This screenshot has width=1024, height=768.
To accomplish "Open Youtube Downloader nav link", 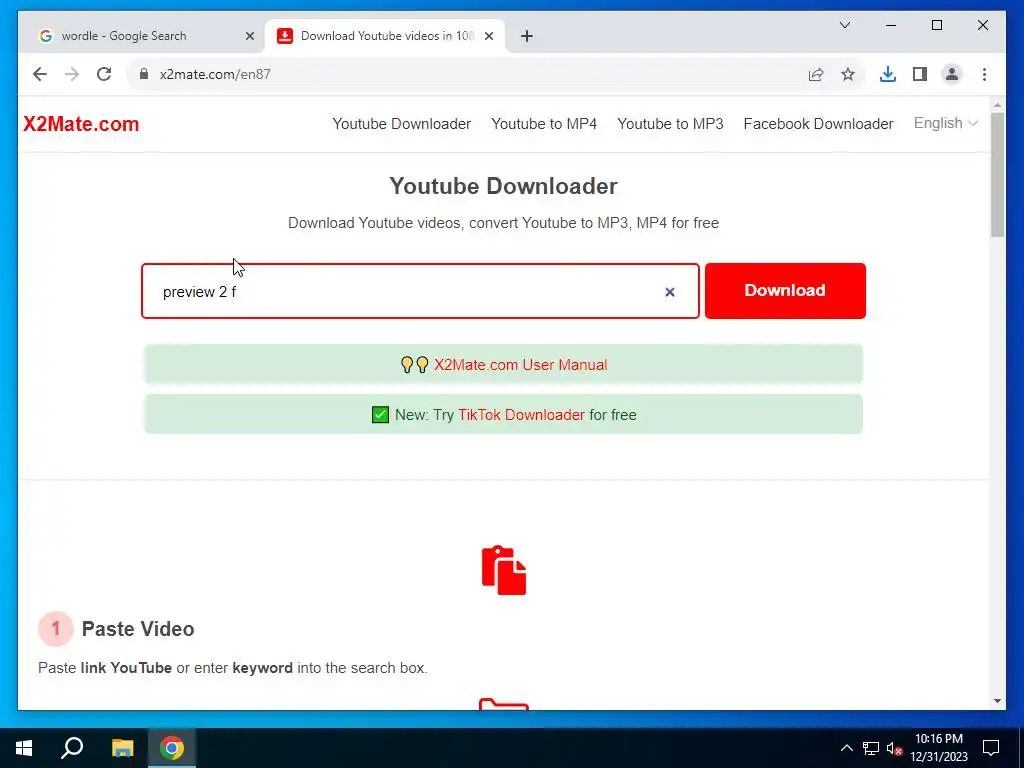I will click(402, 124).
